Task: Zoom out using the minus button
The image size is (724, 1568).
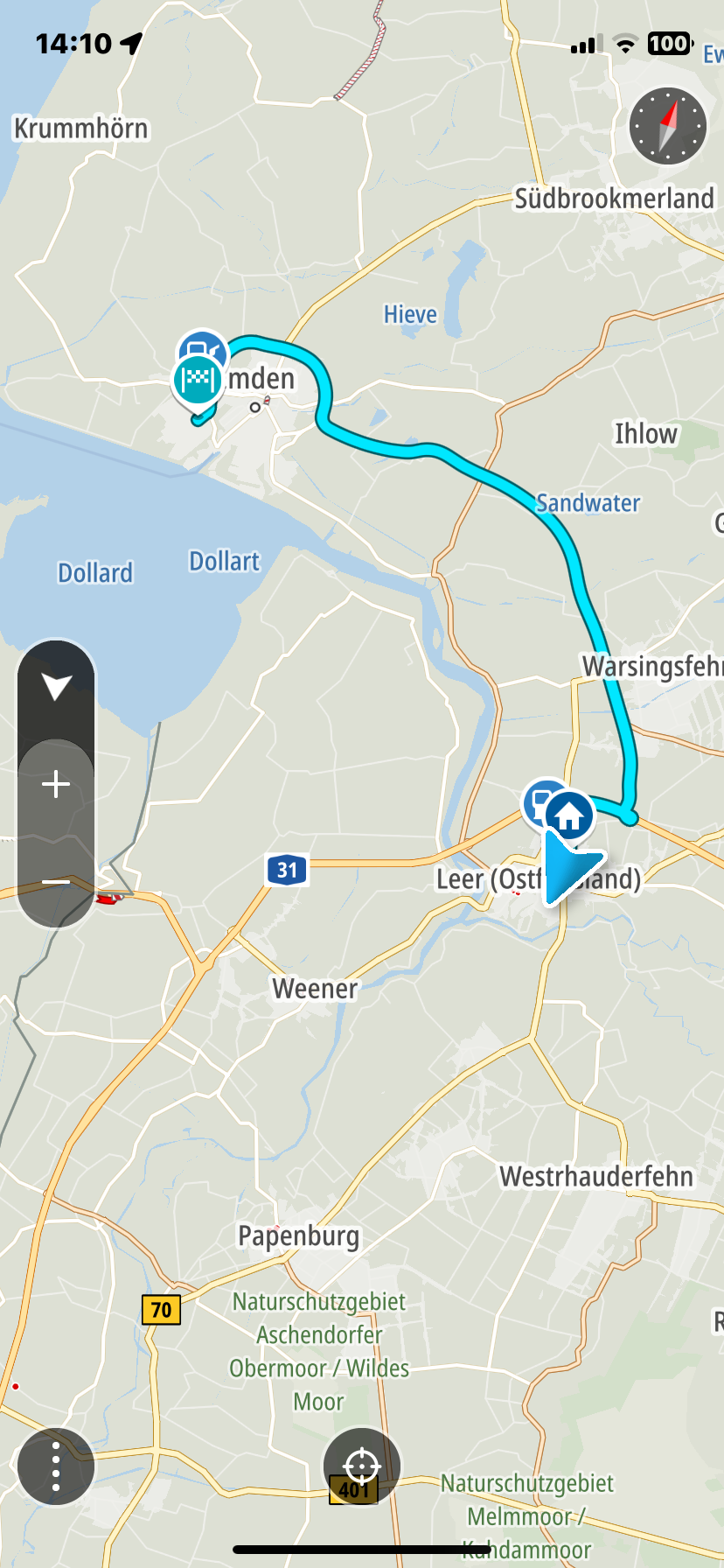Action: point(56,882)
